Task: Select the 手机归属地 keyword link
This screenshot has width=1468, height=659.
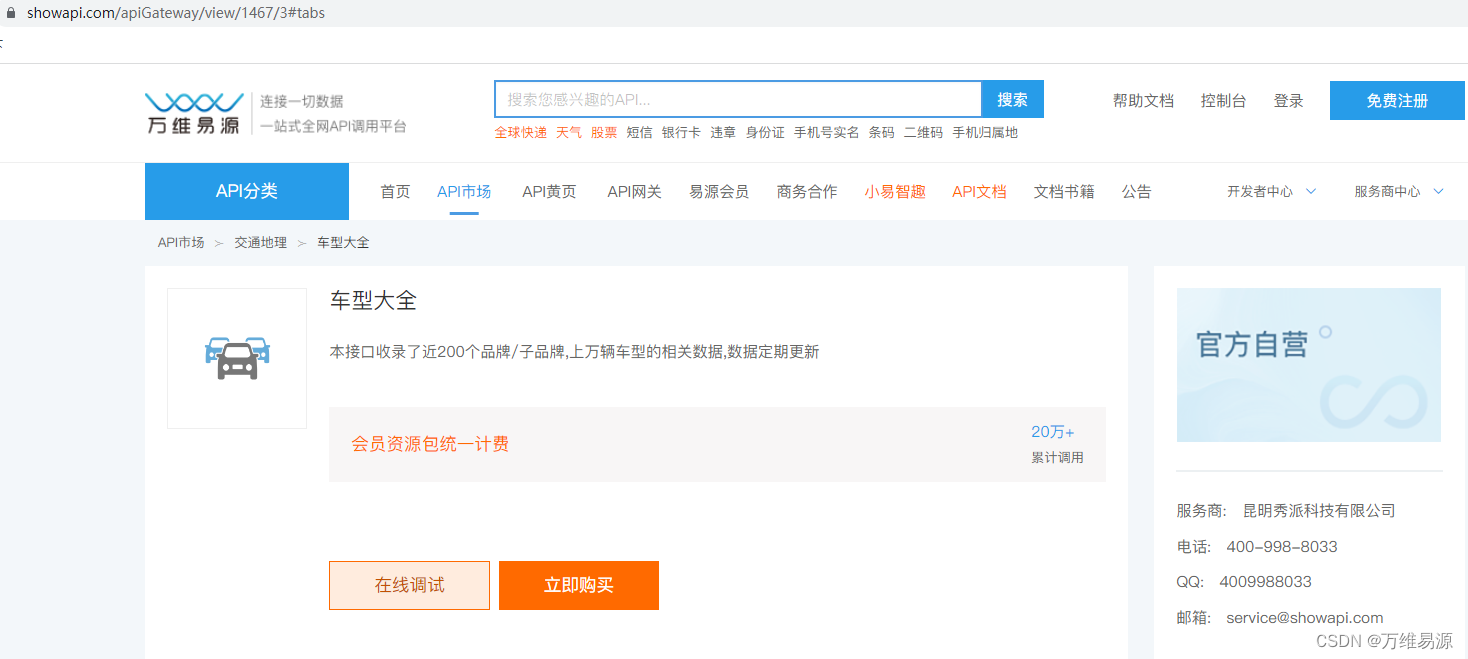Action: [x=985, y=132]
